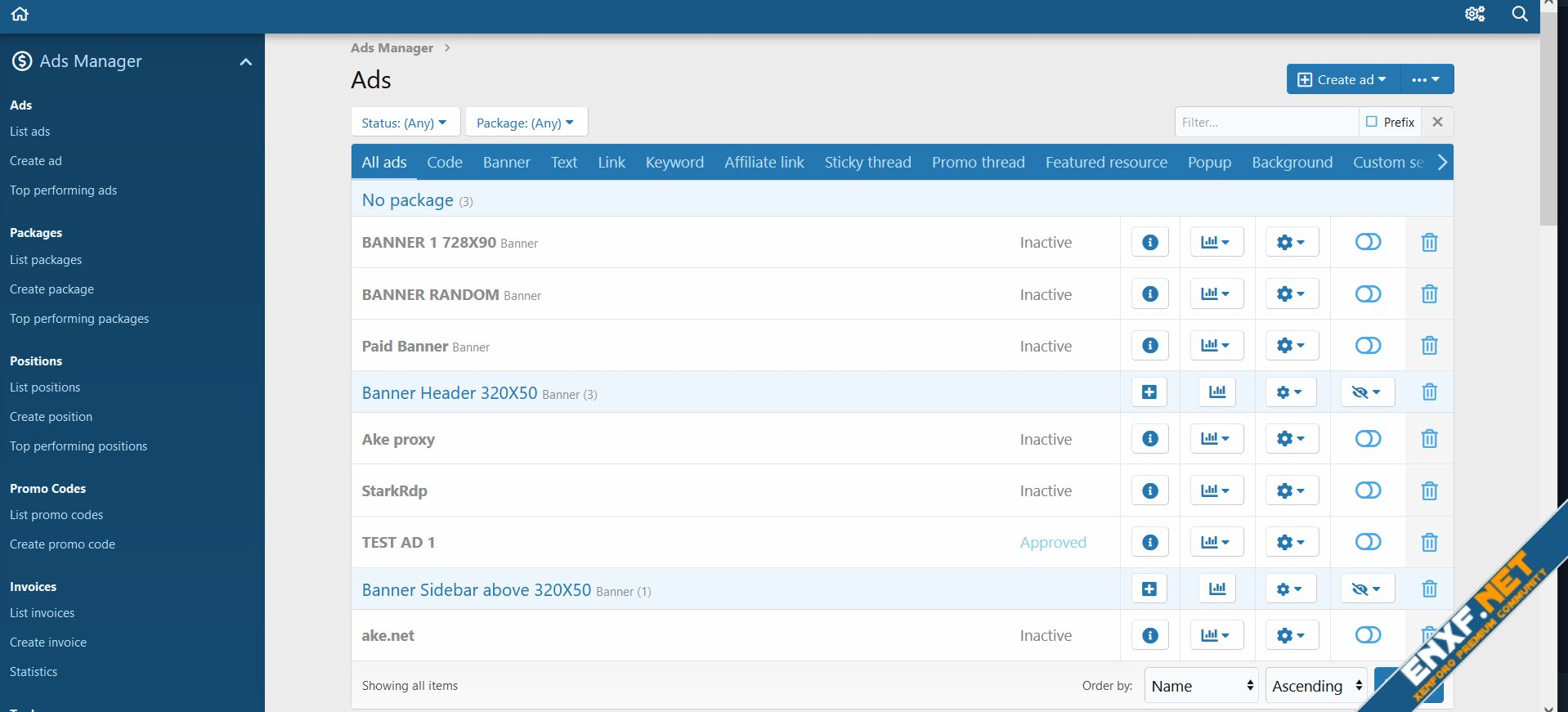Delete the Paid Banner ad
Viewport: 1568px width, 712px height.
tap(1429, 345)
